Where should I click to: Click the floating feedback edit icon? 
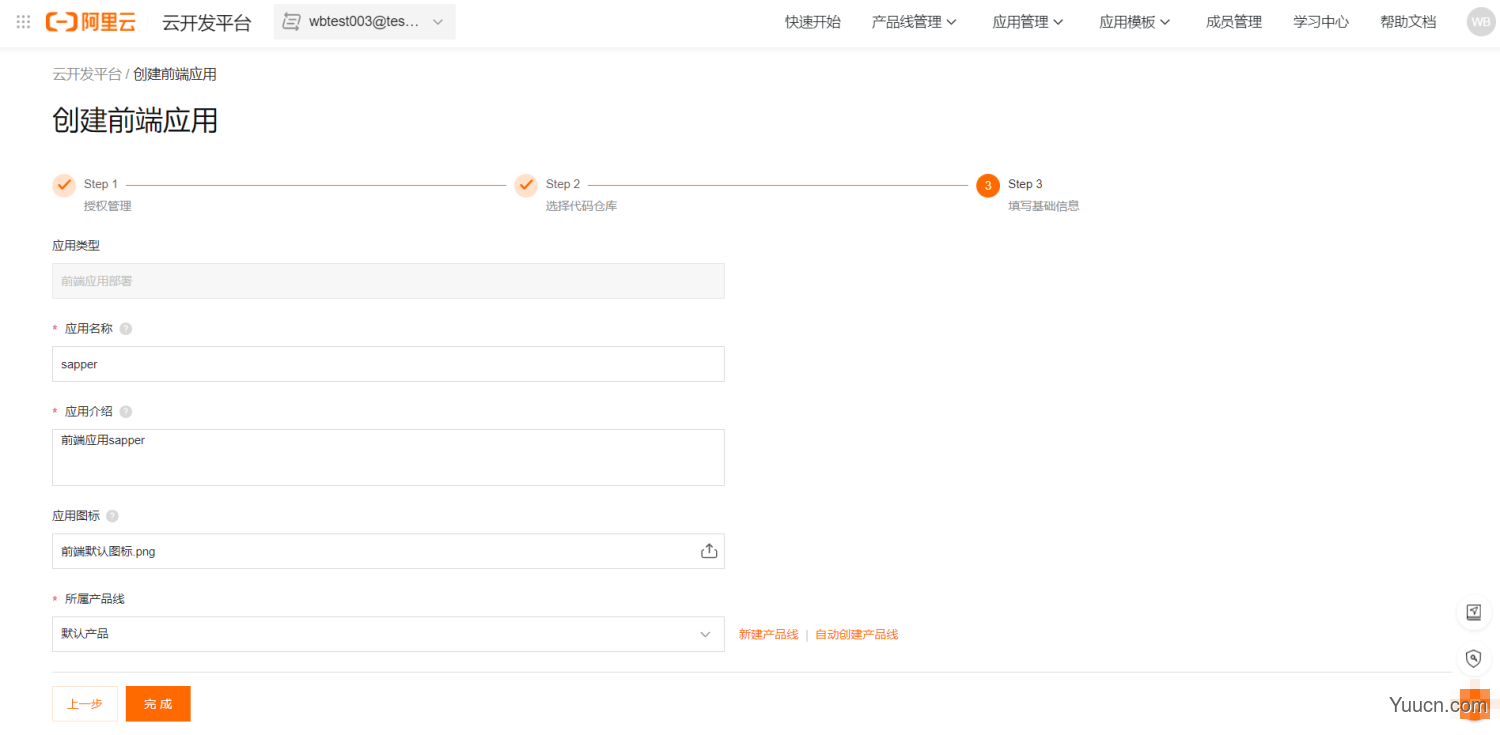click(1473, 612)
